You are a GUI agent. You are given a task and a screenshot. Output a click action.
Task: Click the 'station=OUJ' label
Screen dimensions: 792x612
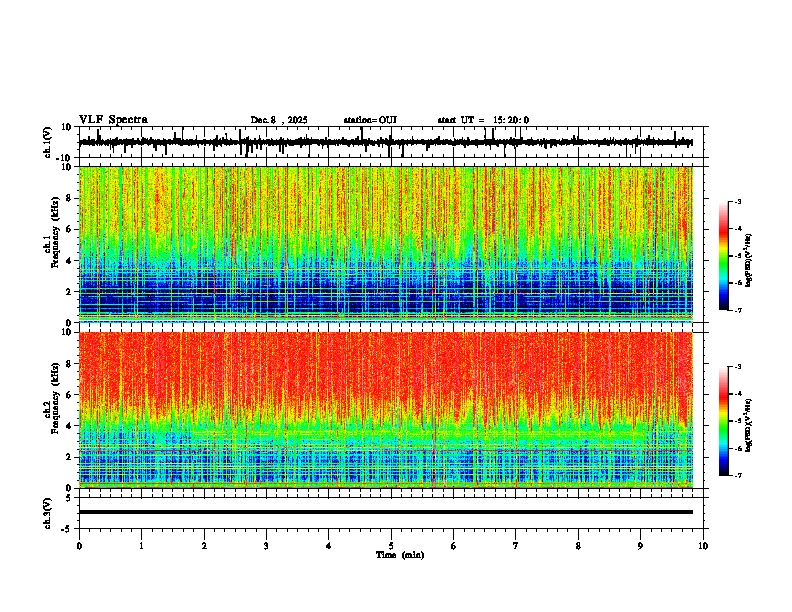coord(370,120)
